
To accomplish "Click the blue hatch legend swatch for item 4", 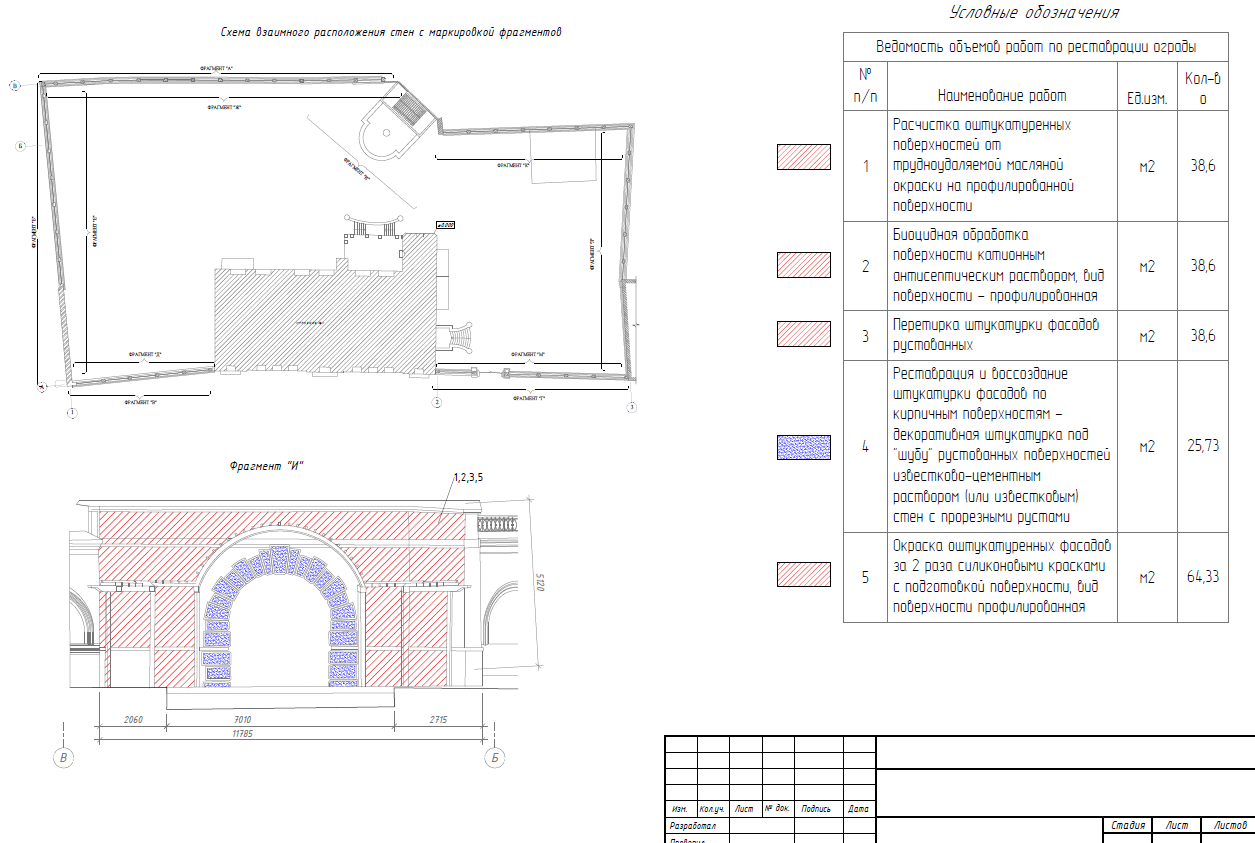I will (804, 447).
